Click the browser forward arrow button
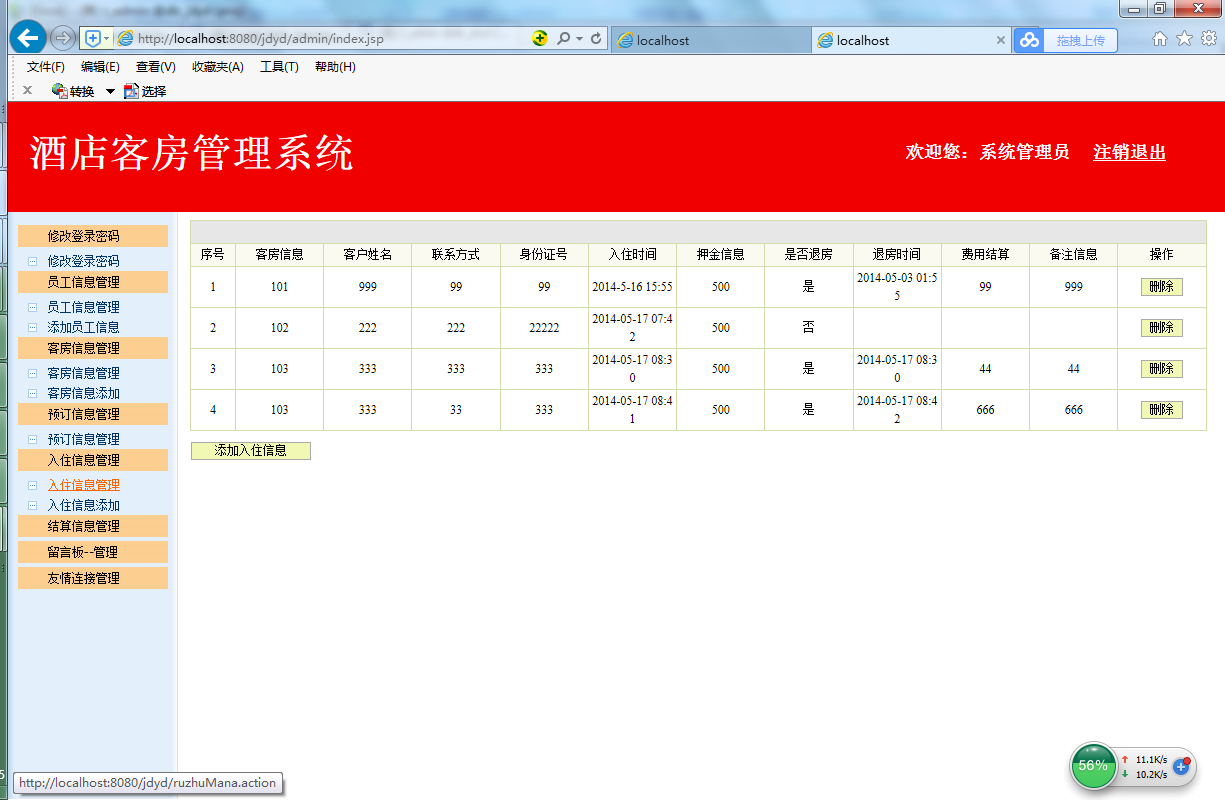Image resolution: width=1225 pixels, height=800 pixels. tap(62, 38)
